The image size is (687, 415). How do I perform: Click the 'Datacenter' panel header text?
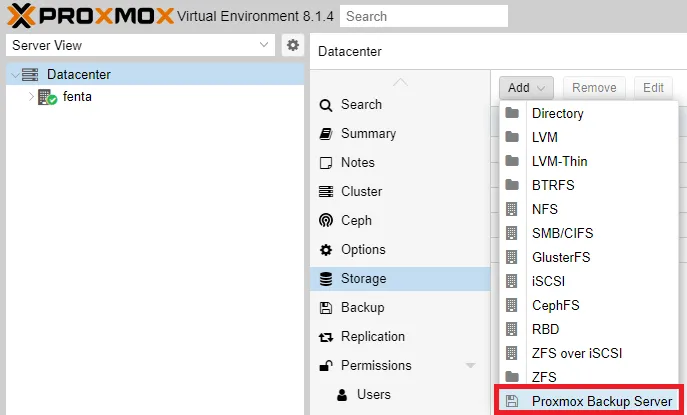tap(350, 51)
